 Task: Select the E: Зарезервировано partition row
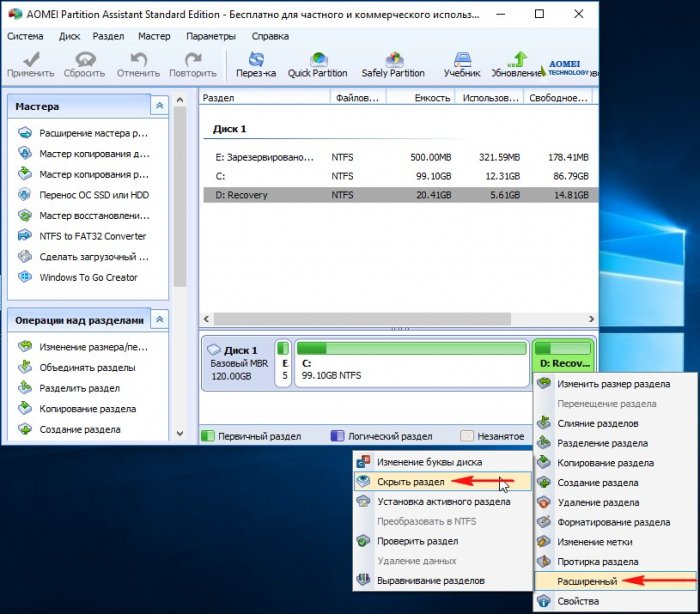point(400,157)
